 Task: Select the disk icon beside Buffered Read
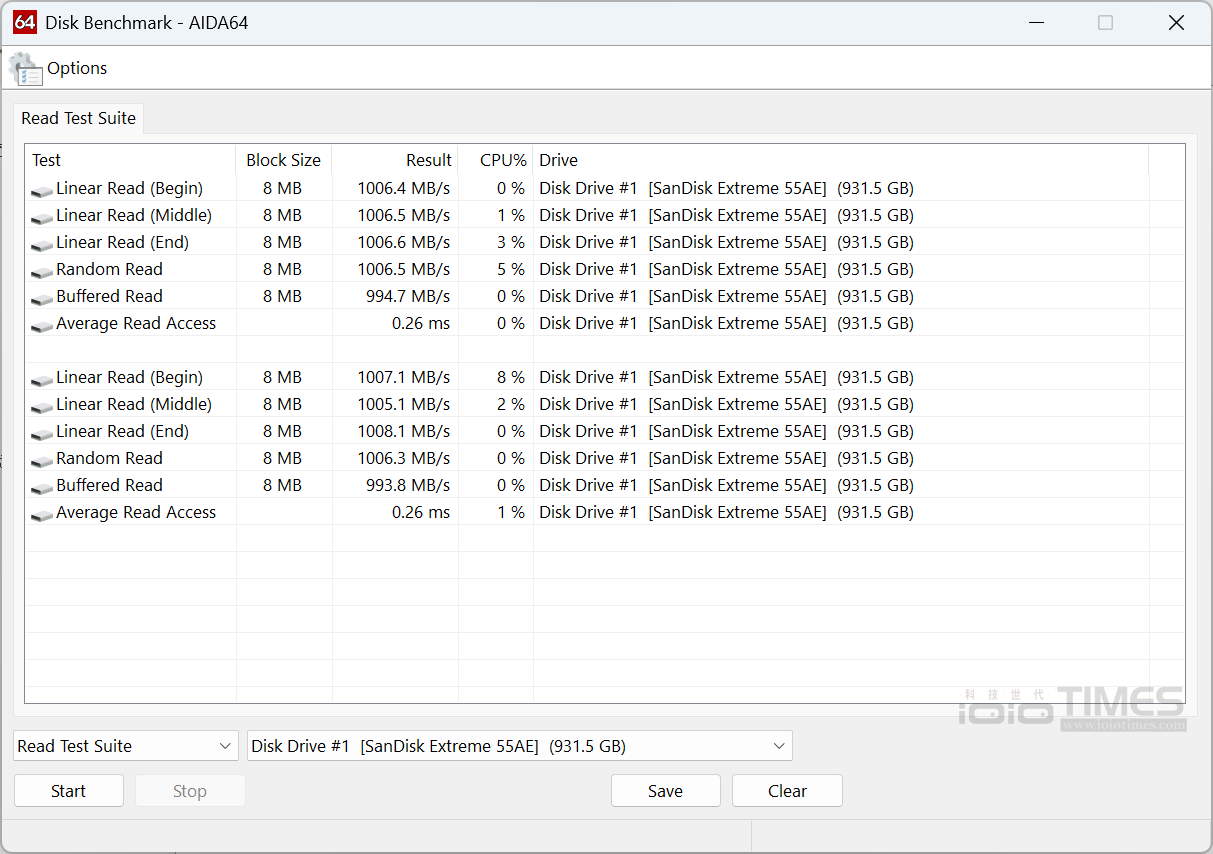[x=41, y=296]
